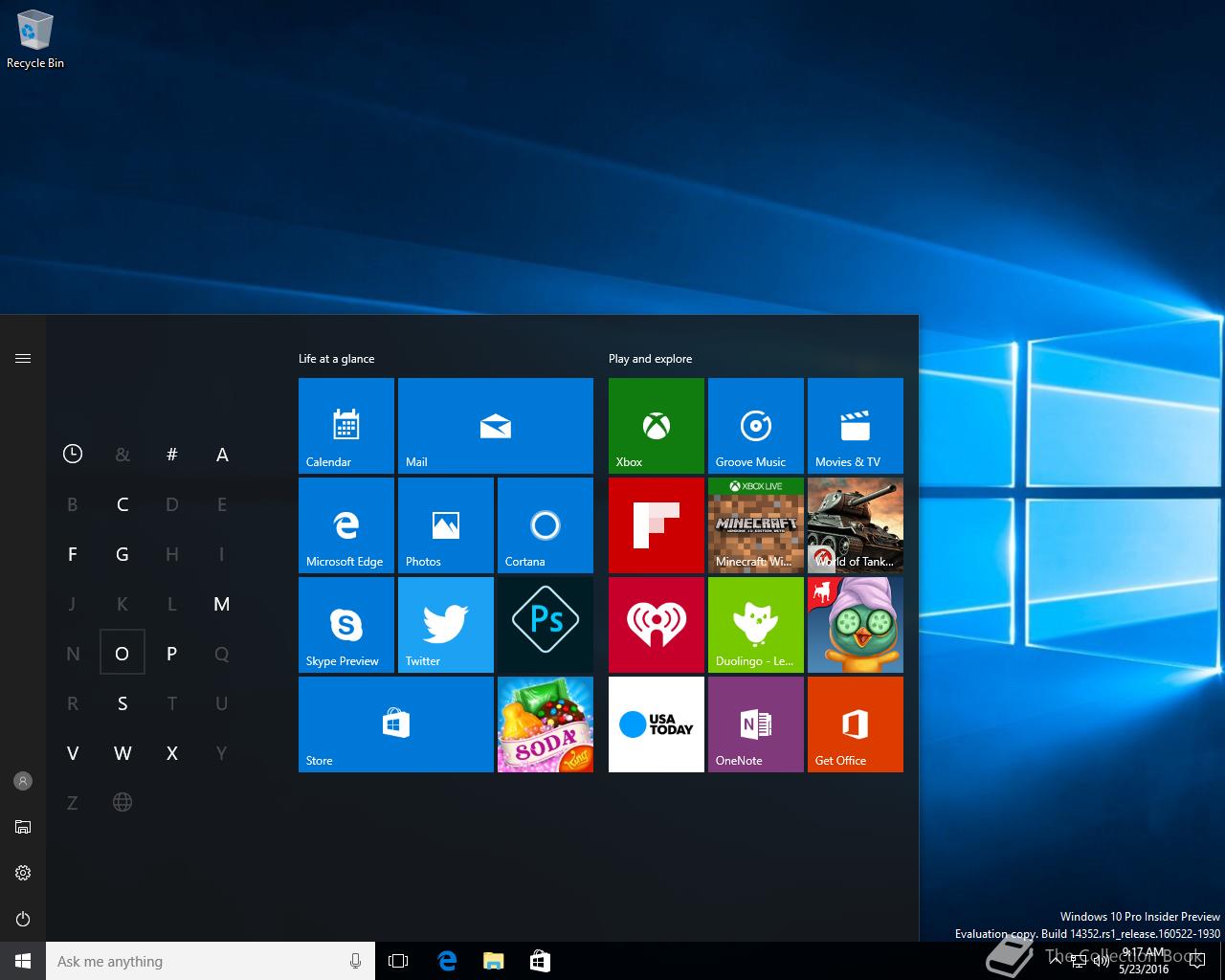The image size is (1225, 980).
Task: Open the Groove Music tile
Action: pos(756,426)
